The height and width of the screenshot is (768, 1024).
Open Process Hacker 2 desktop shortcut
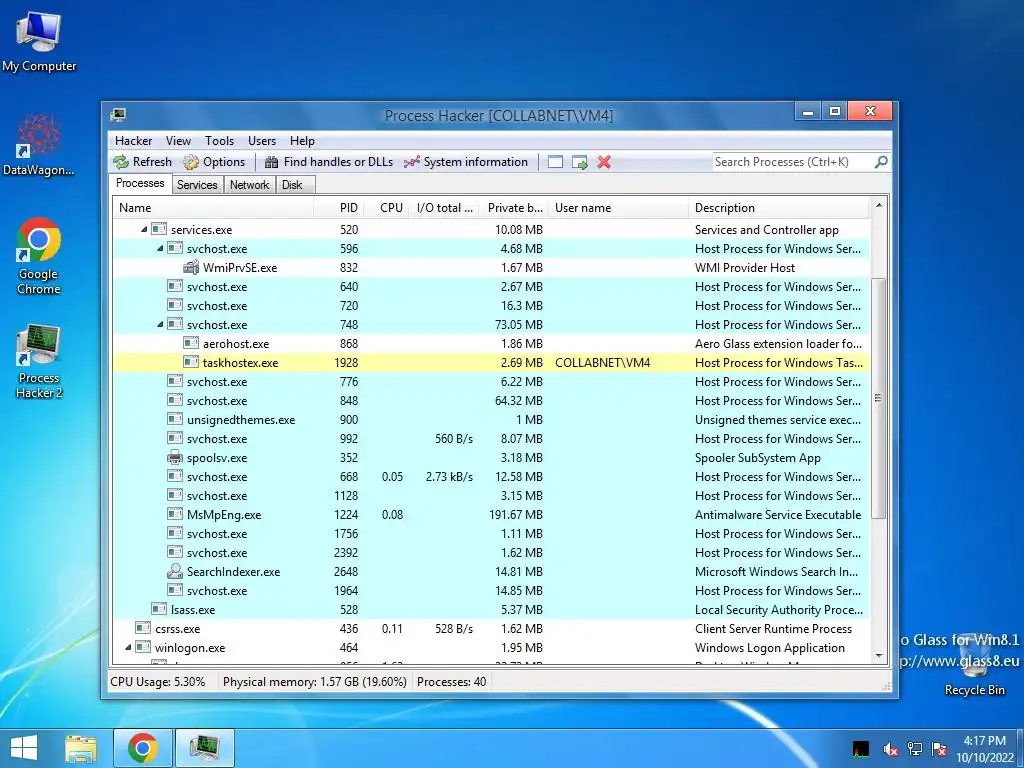point(39,360)
